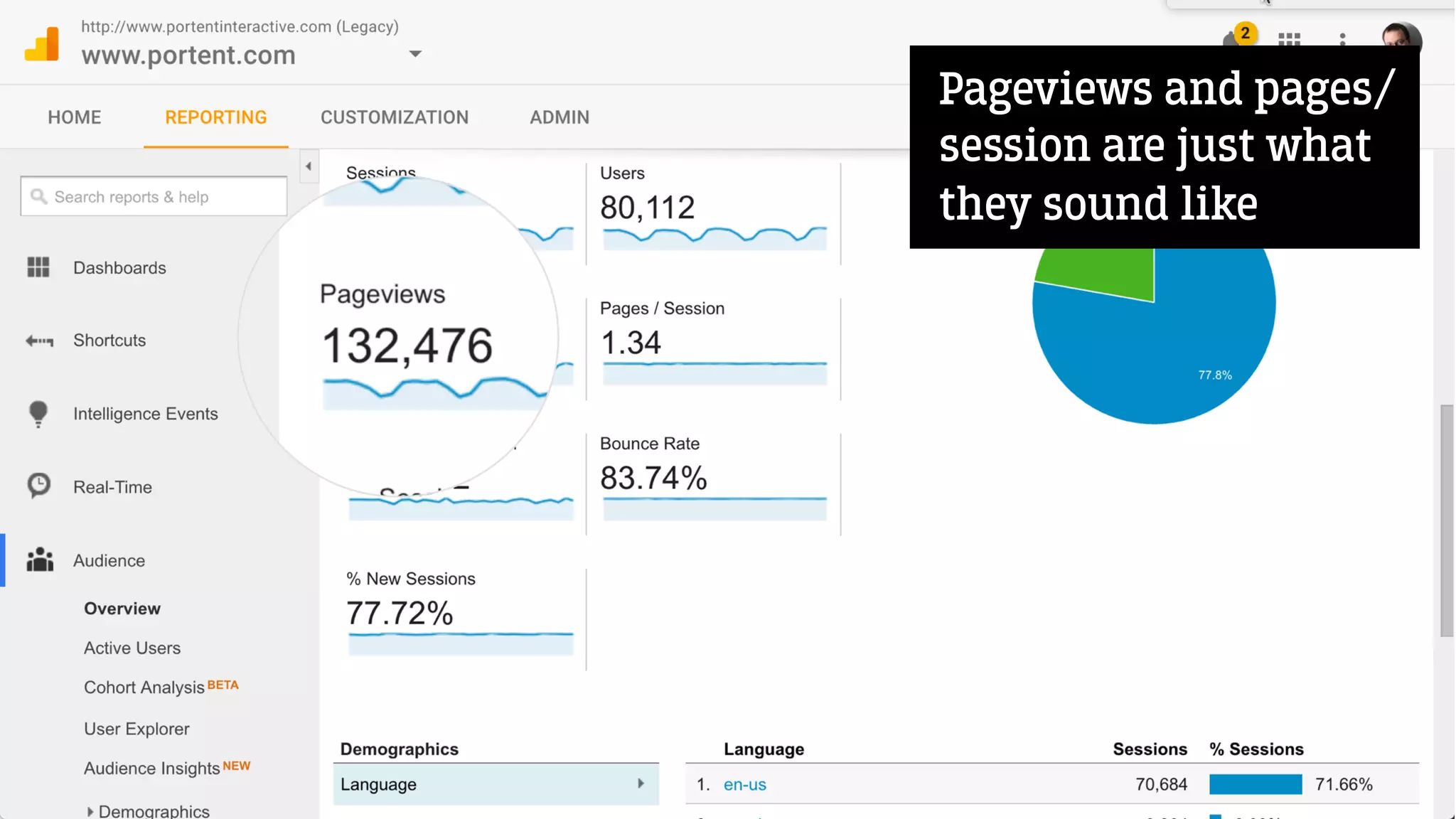Open Active Users report
Viewport: 1456px width, 819px height.
[132, 648]
